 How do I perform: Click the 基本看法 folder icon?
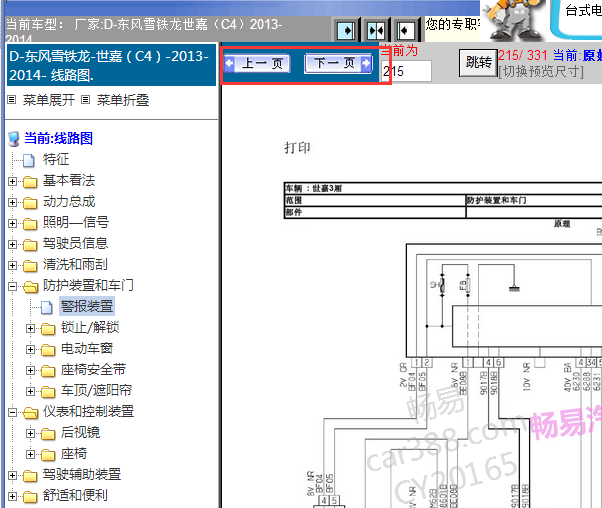(x=30, y=182)
